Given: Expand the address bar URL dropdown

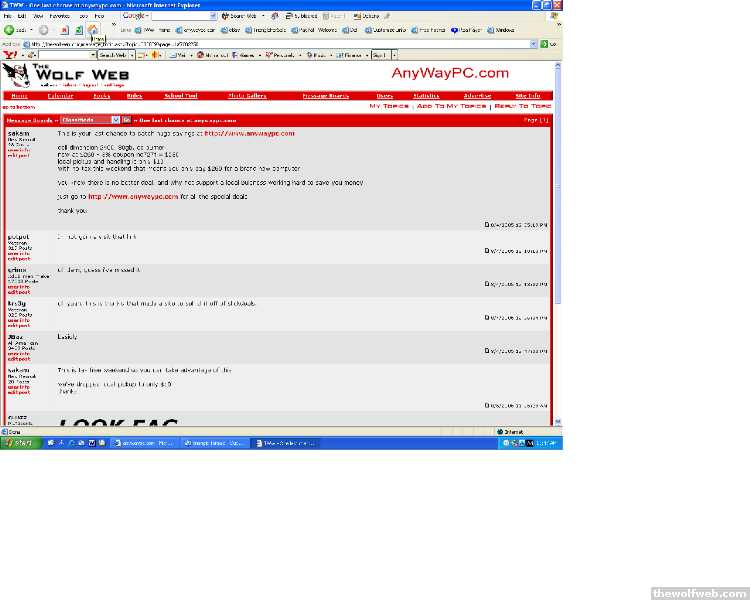Looking at the screenshot, I should click(532, 44).
